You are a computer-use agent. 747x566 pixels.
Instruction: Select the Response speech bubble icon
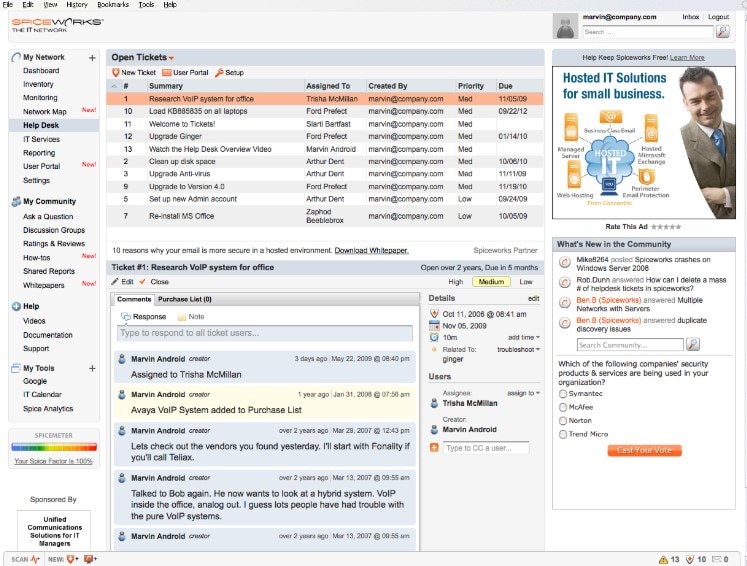pyautogui.click(x=126, y=316)
